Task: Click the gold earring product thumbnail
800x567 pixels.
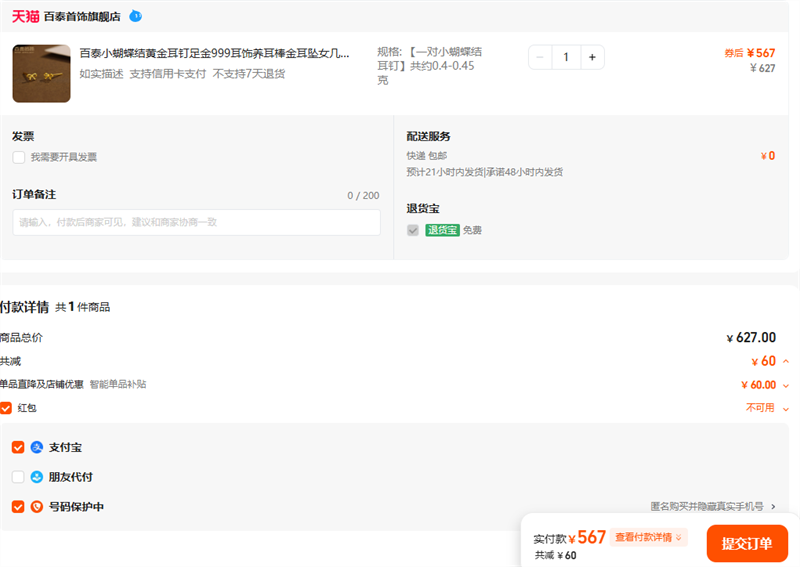Action: click(41, 73)
